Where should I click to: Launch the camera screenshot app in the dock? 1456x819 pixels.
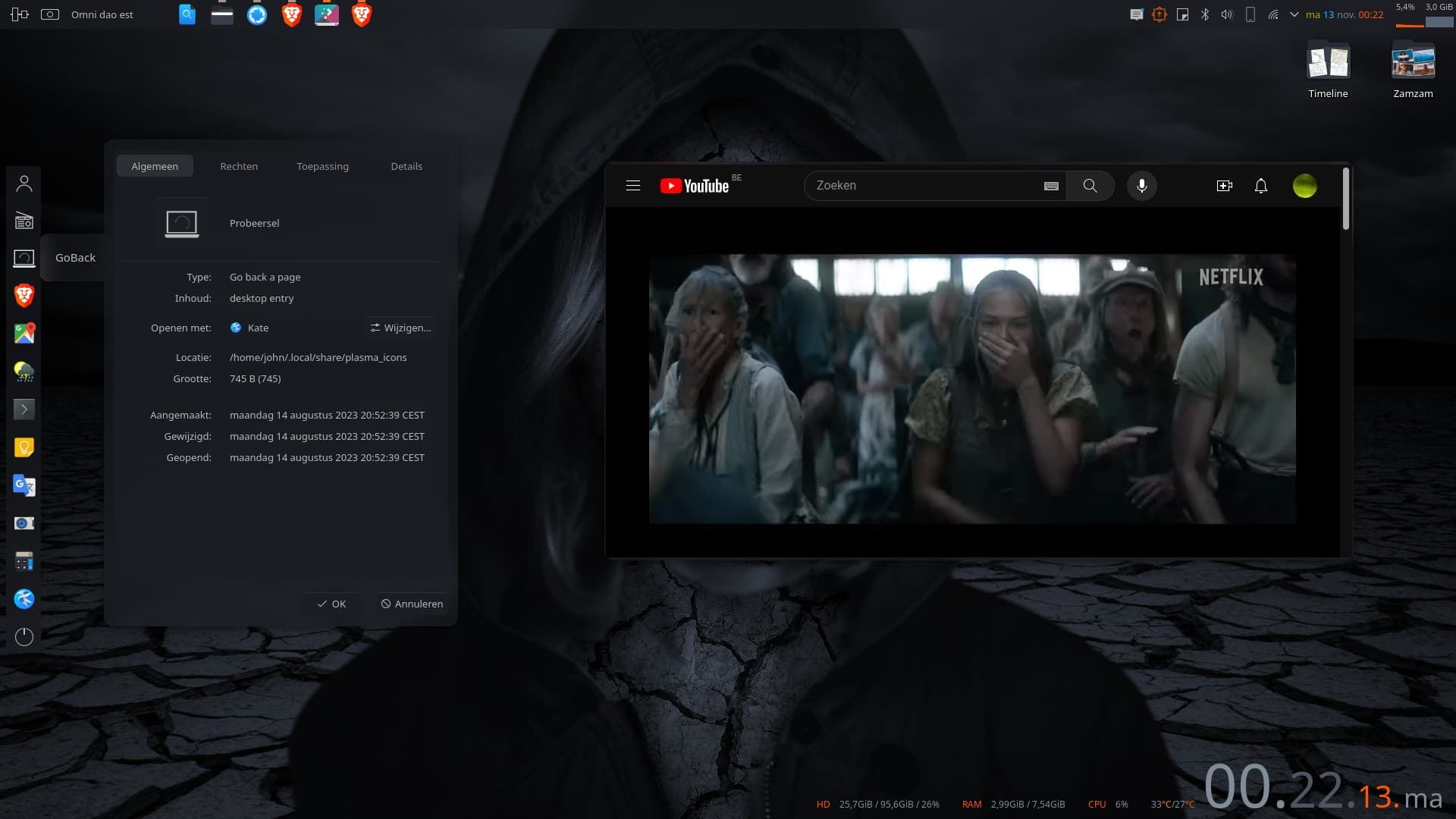[x=24, y=523]
